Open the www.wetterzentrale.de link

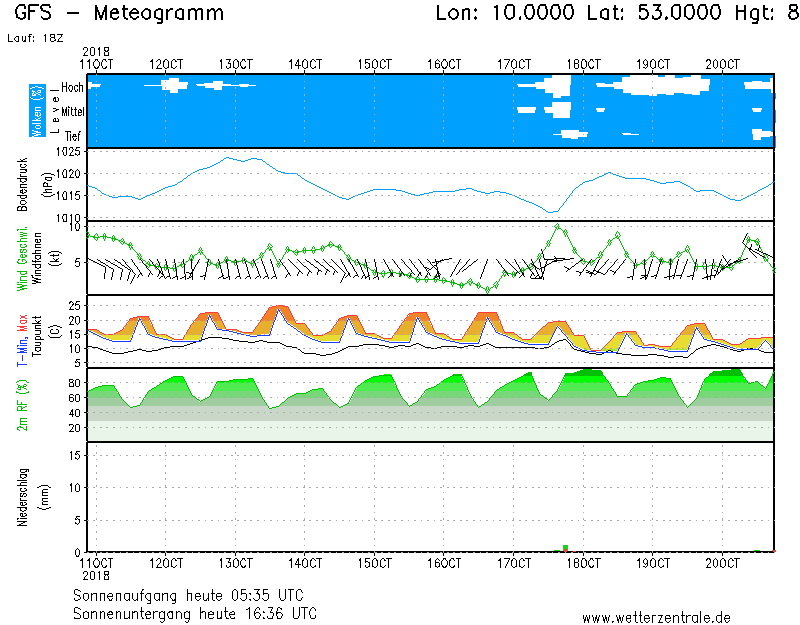[656, 617]
